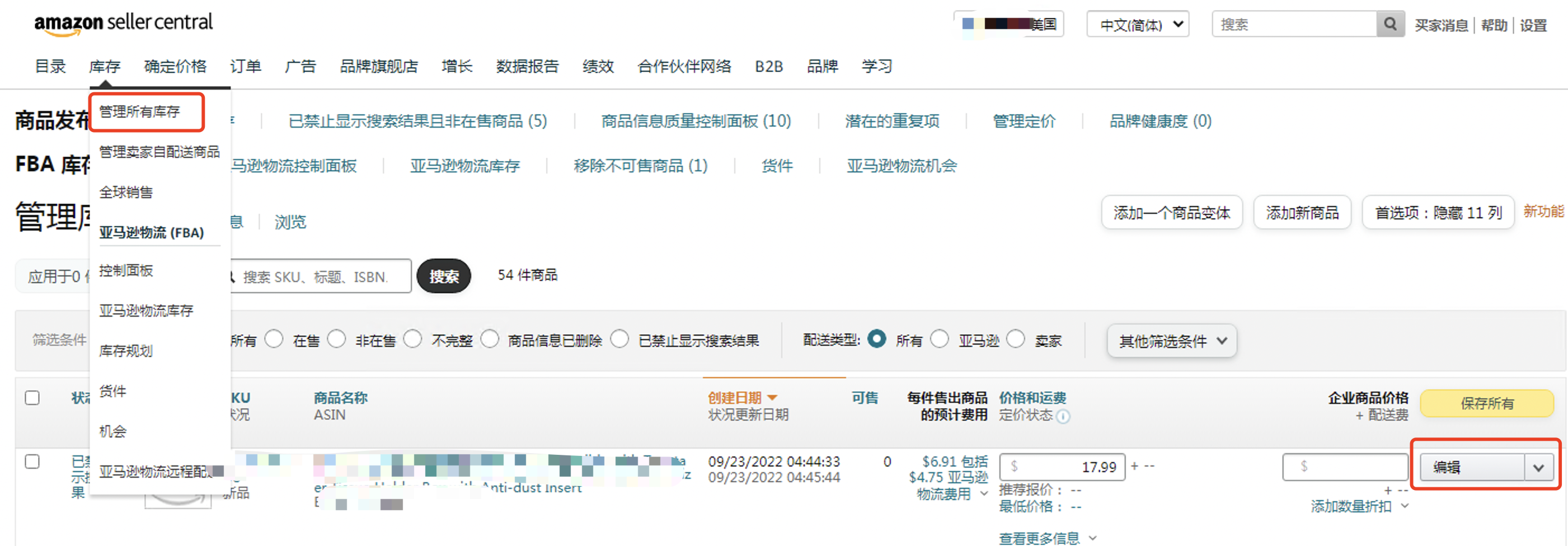Click the 创建日期 sort arrow

coord(772,398)
